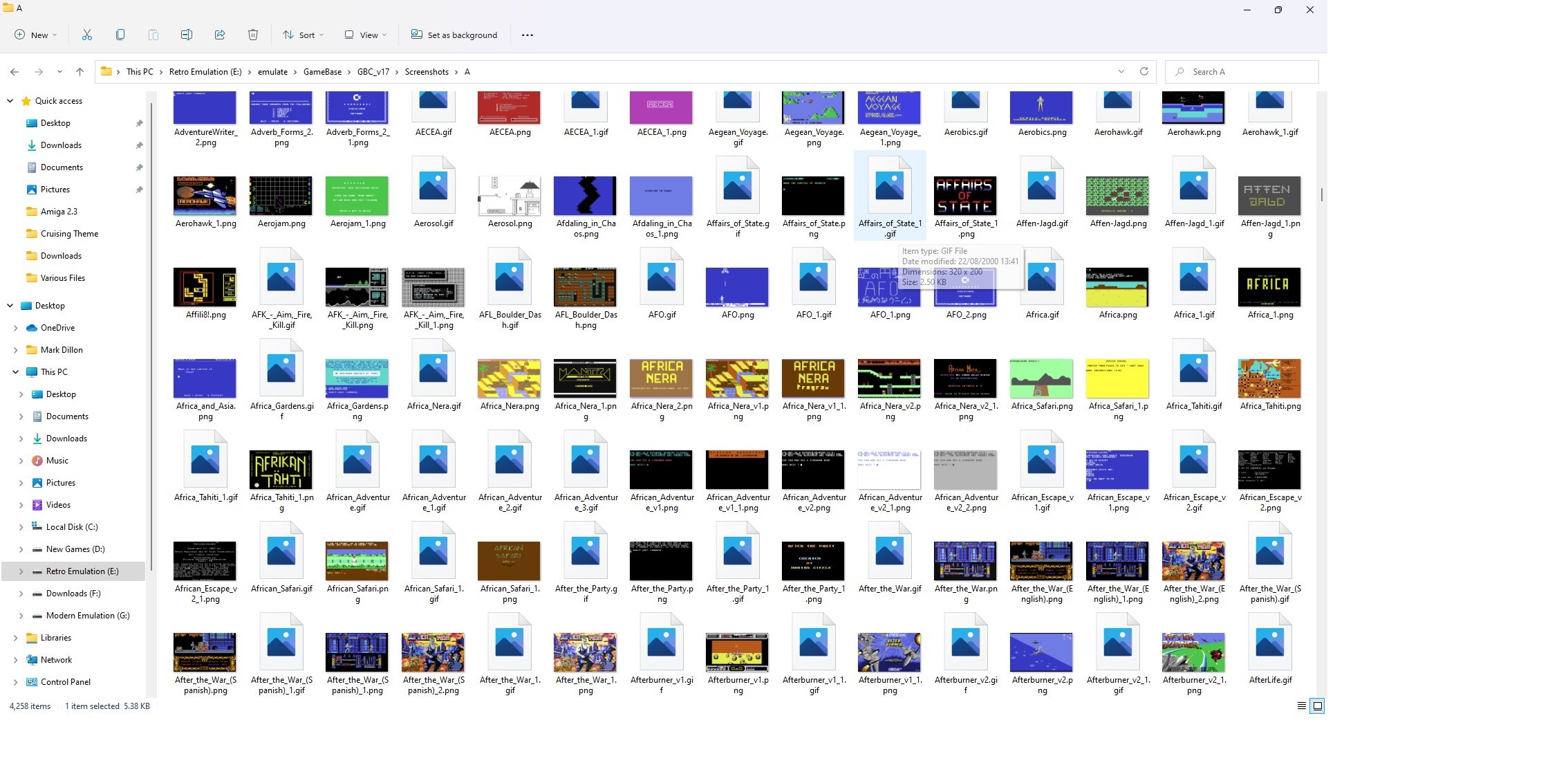Viewport: 1568px width, 763px height.
Task: Open the Network item in sidebar
Action: (x=56, y=660)
